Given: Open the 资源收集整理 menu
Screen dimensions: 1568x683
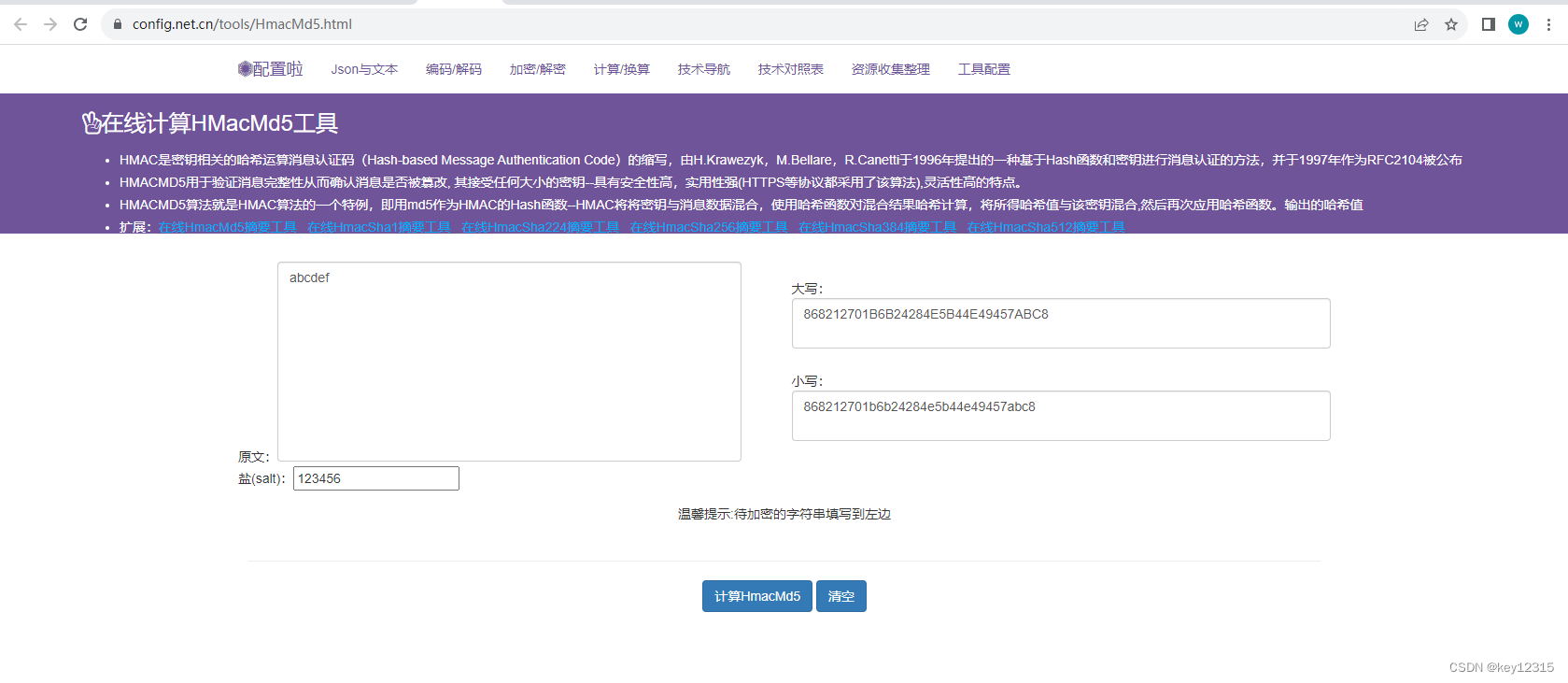Looking at the screenshot, I should [891, 69].
